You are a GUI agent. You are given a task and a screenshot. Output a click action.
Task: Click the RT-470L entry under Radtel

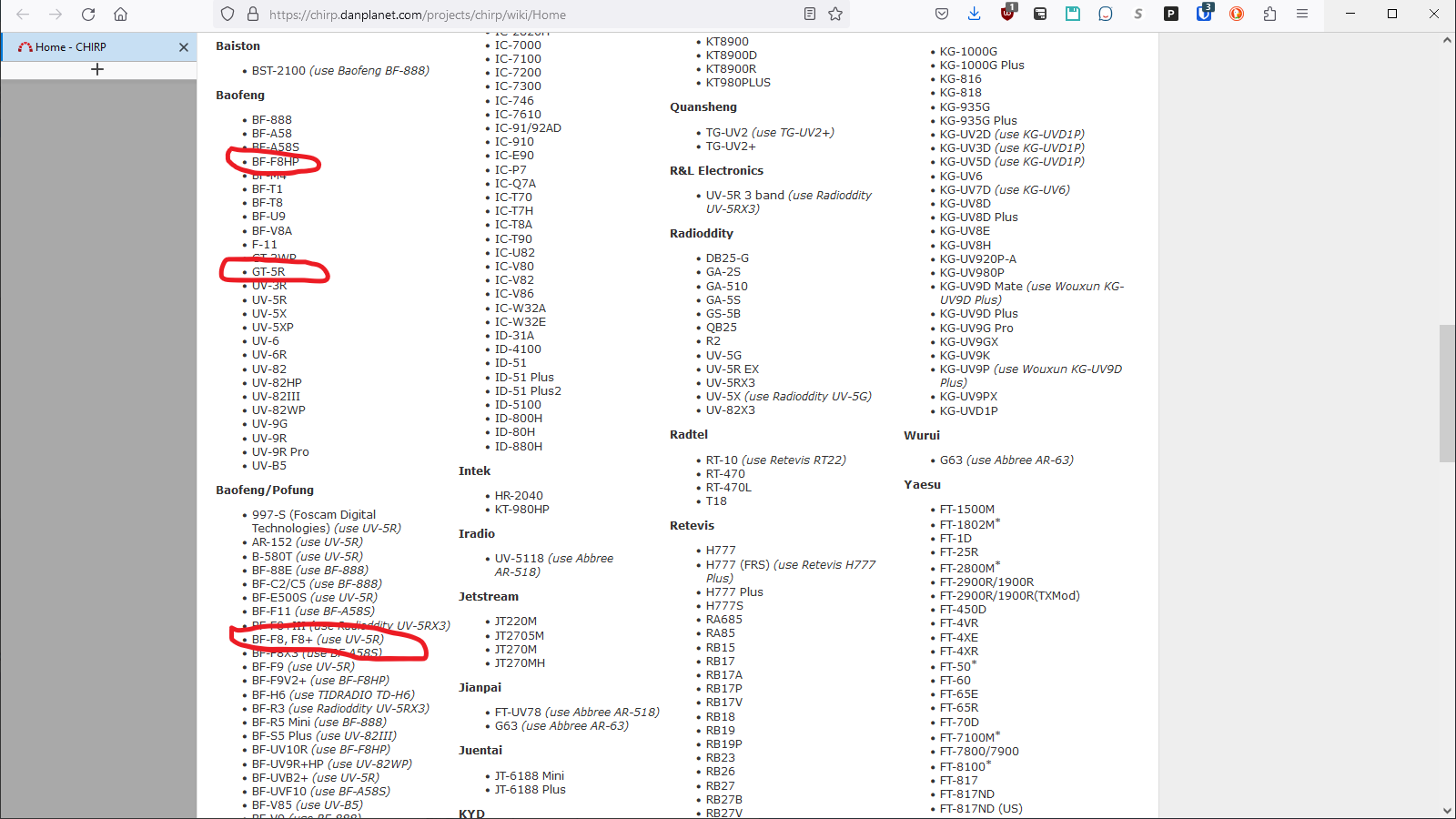tap(729, 488)
